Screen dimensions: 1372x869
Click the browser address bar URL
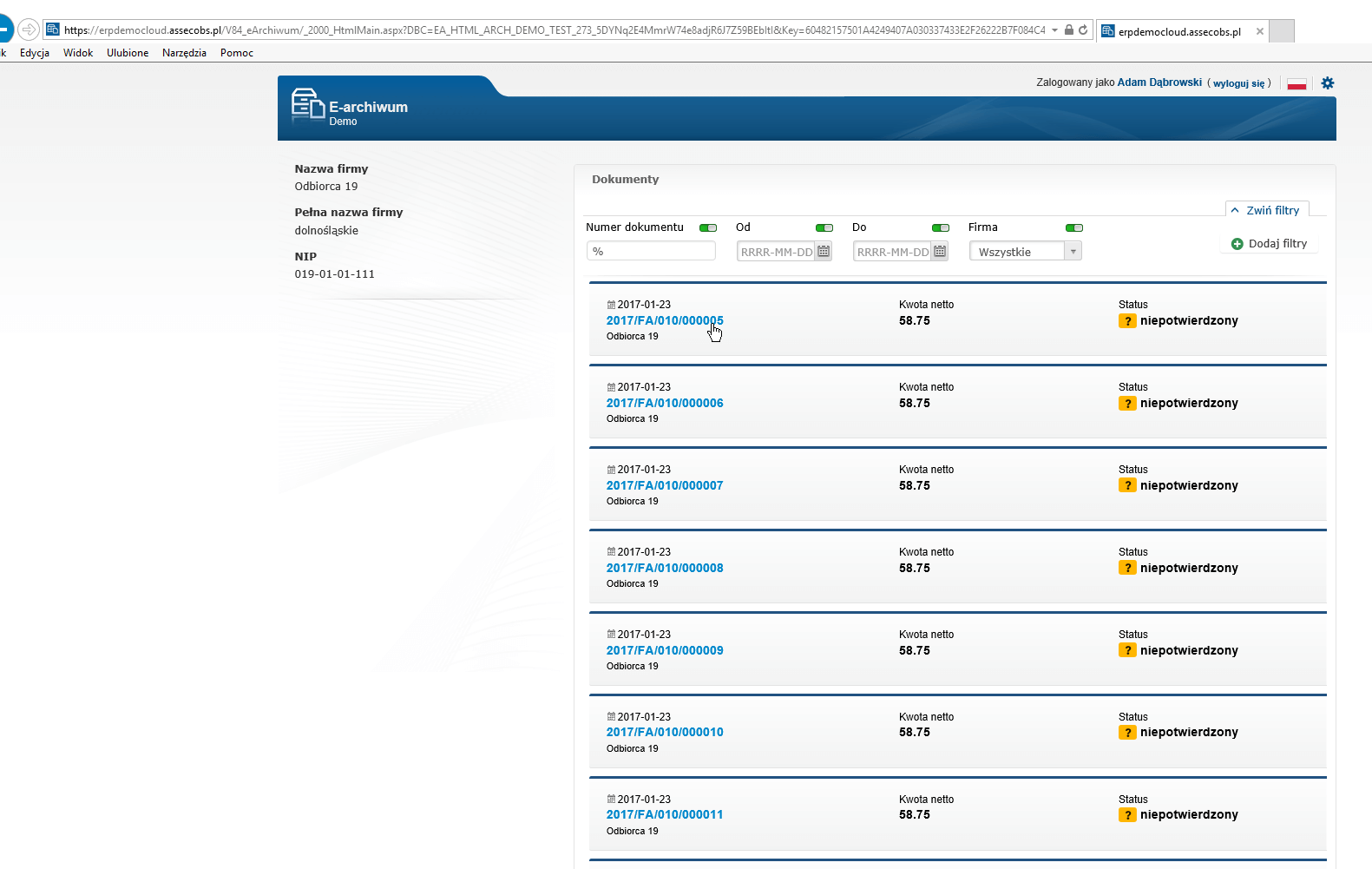tap(555, 30)
